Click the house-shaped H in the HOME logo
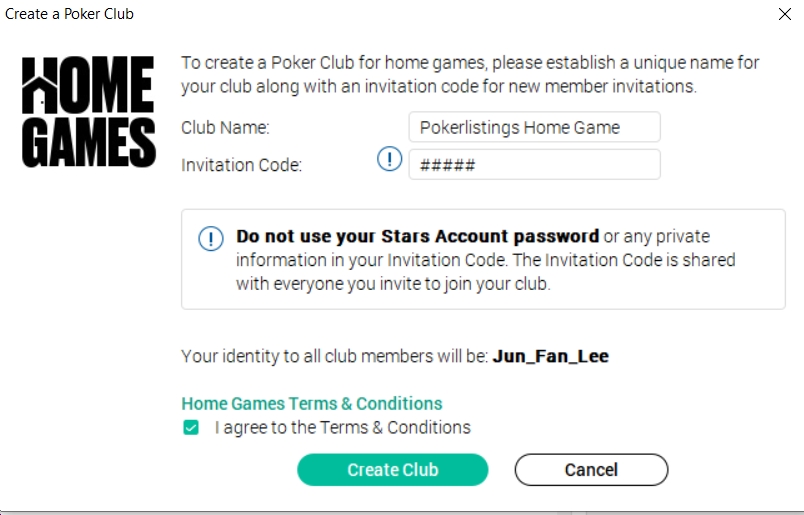 (39, 85)
